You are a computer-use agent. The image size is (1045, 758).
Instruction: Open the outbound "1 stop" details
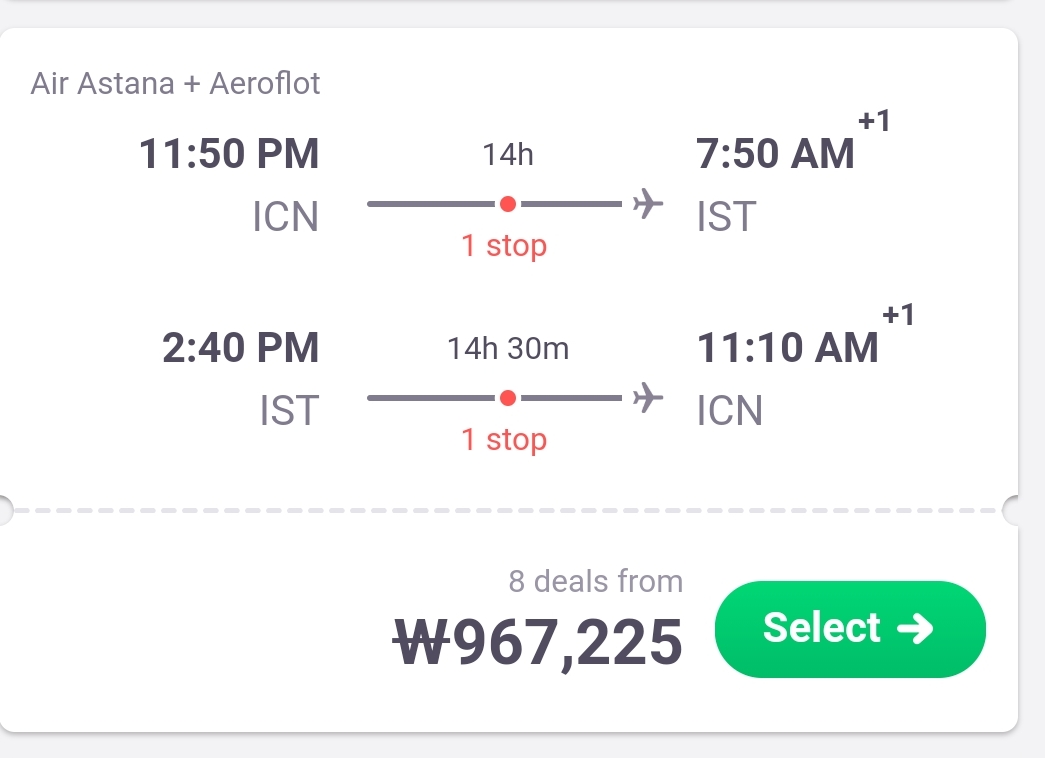pos(504,245)
